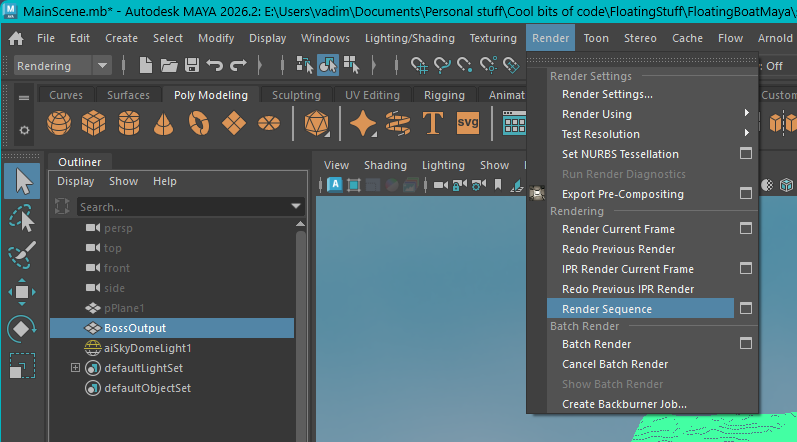This screenshot has height=442, width=797.
Task: Create polygon Type with the T icon
Action: [433, 123]
